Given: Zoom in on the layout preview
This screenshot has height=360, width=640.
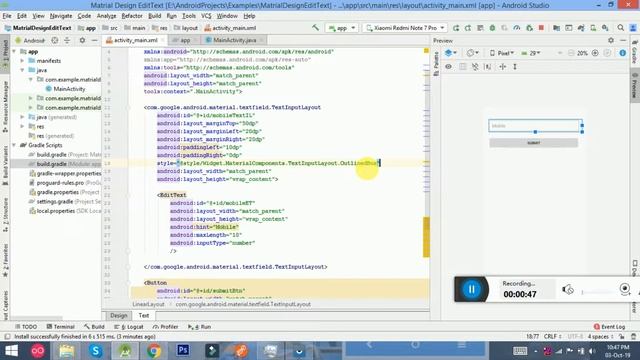Looking at the screenshot, I should pyautogui.click(x=595, y=53).
